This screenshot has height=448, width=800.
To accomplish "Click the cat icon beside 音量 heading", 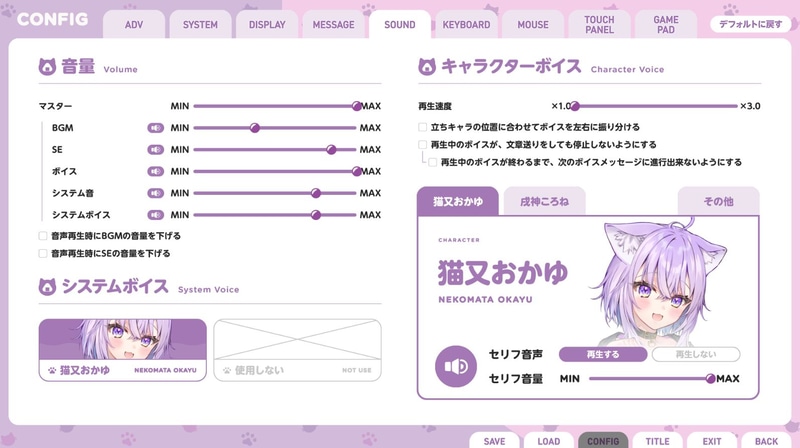I will pos(47,67).
